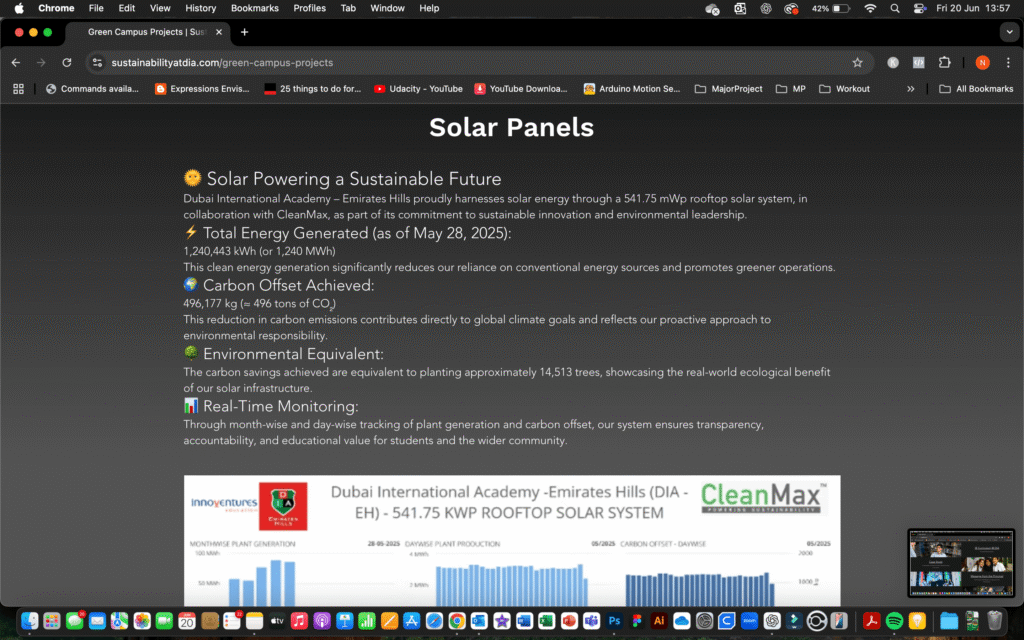Reload the current page
Screen dimensions: 1024x640
[66, 62]
